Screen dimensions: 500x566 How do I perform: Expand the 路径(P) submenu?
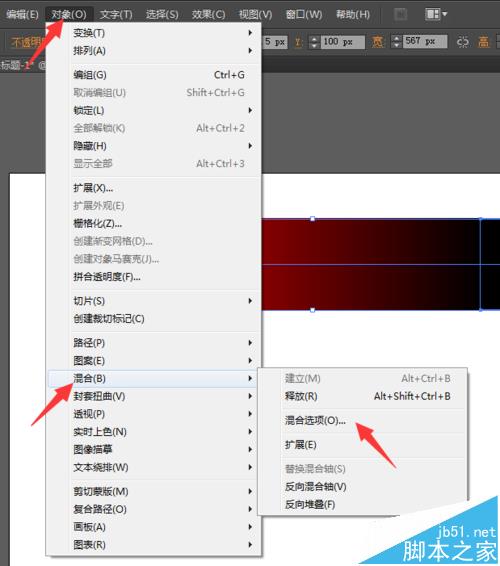pos(154,343)
